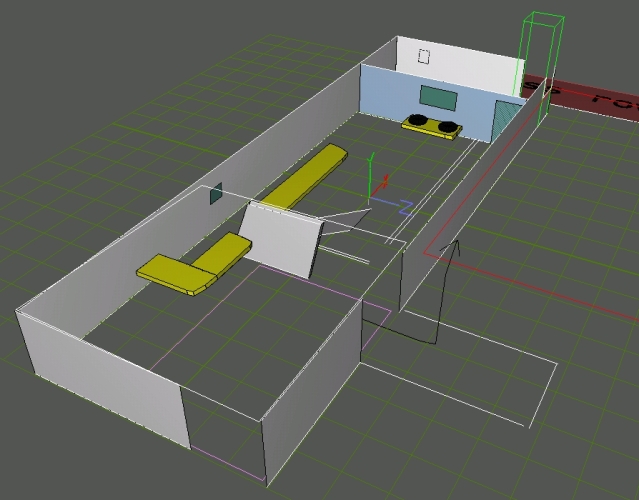The height and width of the screenshot is (500, 639).
Task: Select the yellow L-shaped counter object
Action: click(194, 265)
